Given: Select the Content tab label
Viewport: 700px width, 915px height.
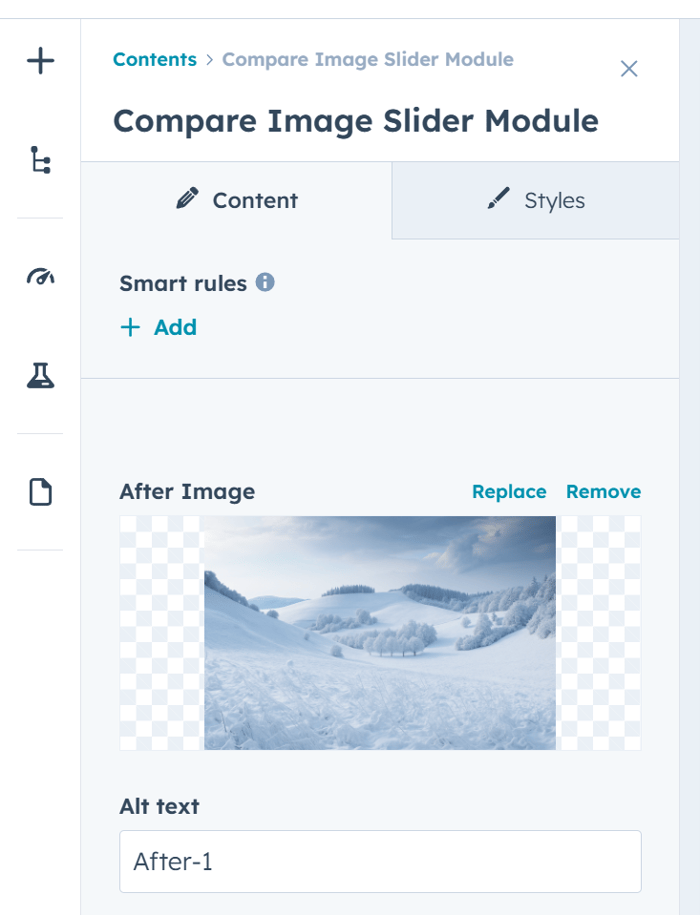Looking at the screenshot, I should (x=255, y=201).
